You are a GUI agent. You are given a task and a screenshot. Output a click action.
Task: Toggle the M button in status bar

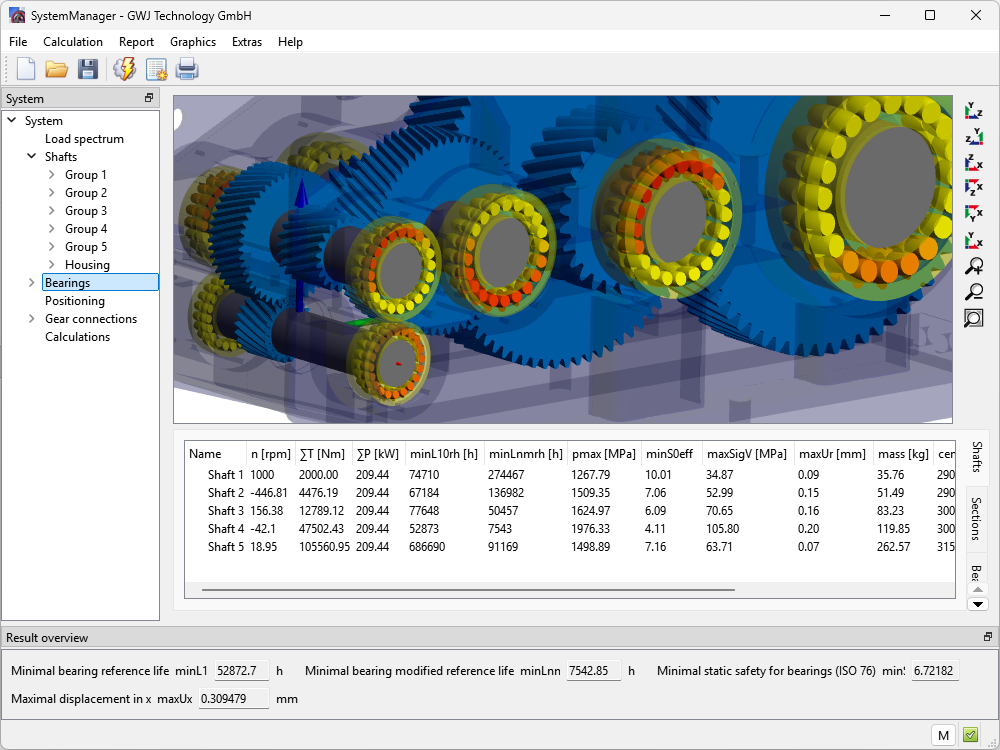942,735
